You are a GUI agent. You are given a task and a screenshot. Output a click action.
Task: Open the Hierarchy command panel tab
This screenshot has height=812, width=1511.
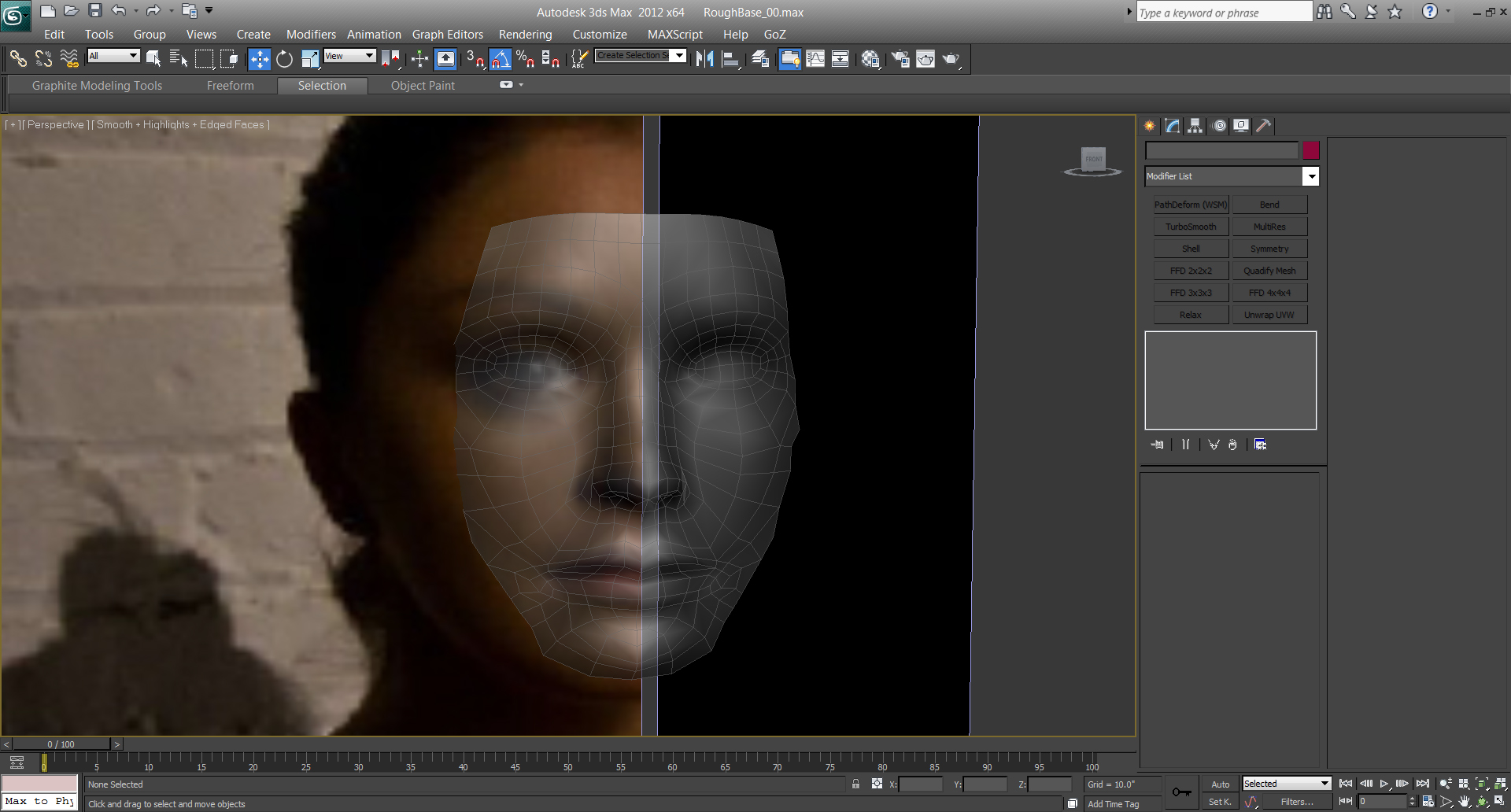1195,126
